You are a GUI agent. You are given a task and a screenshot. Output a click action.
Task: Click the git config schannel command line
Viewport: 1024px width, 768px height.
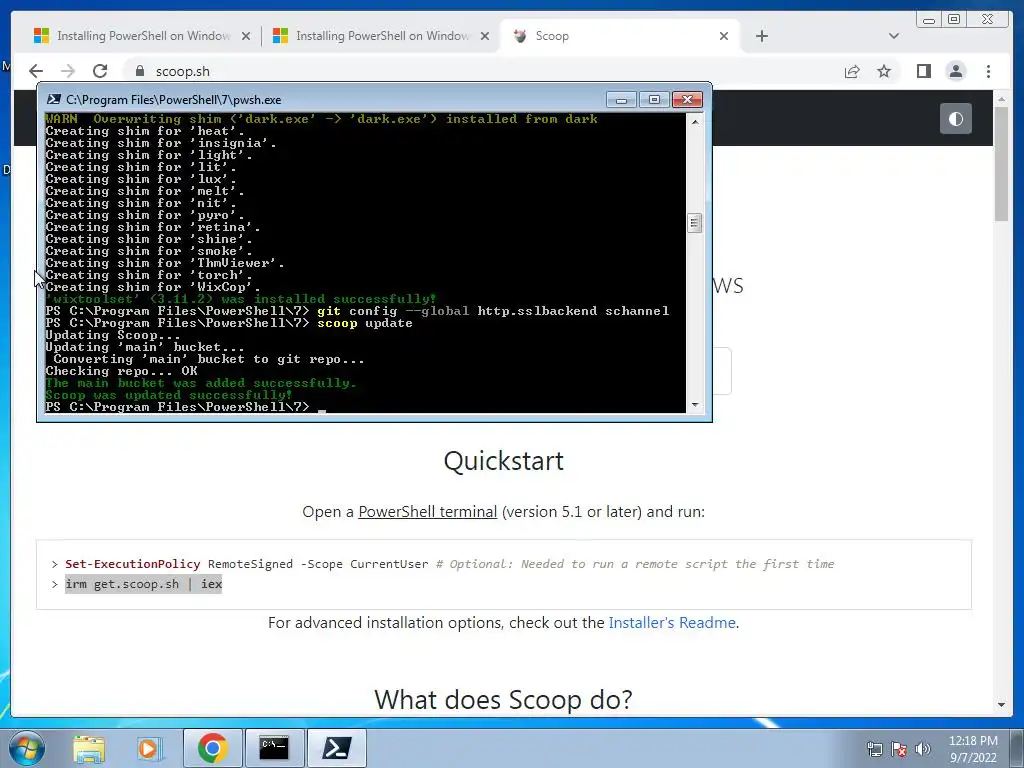click(x=357, y=311)
